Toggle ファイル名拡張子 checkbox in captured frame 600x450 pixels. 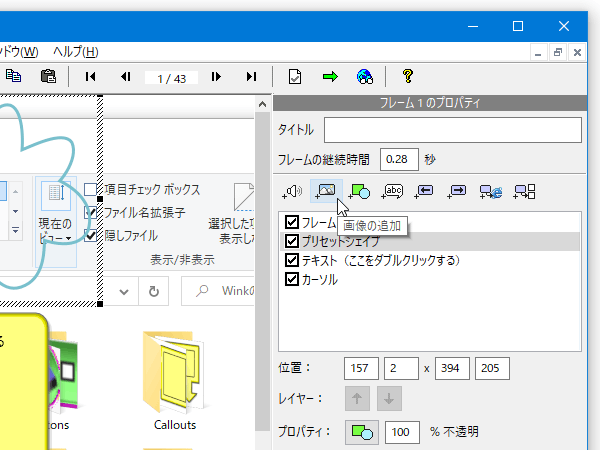point(90,212)
